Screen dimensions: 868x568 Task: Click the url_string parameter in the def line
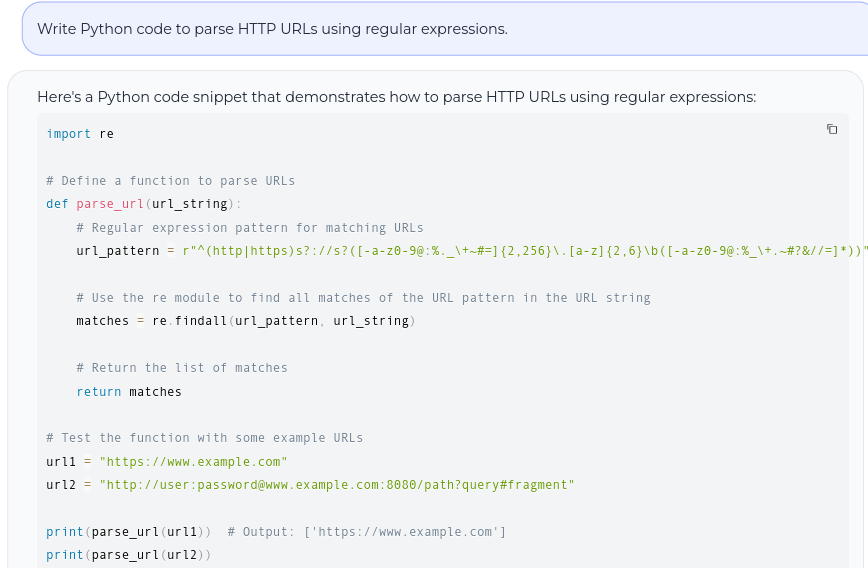click(x=190, y=204)
